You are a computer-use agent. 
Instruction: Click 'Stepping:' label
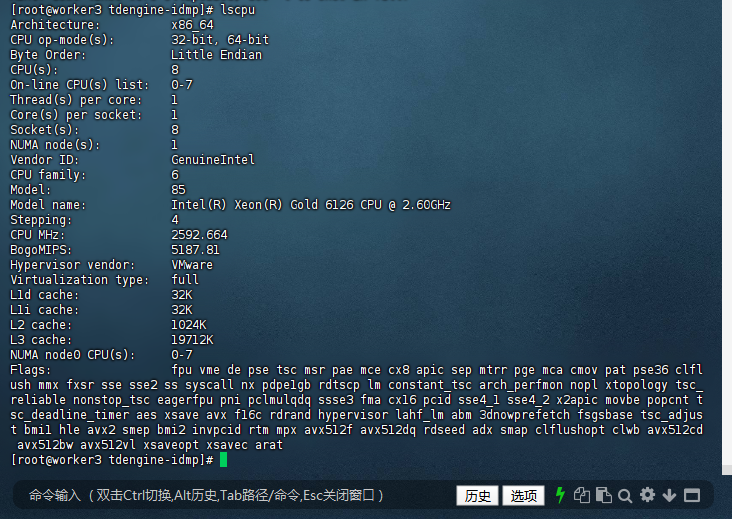click(x=41, y=219)
